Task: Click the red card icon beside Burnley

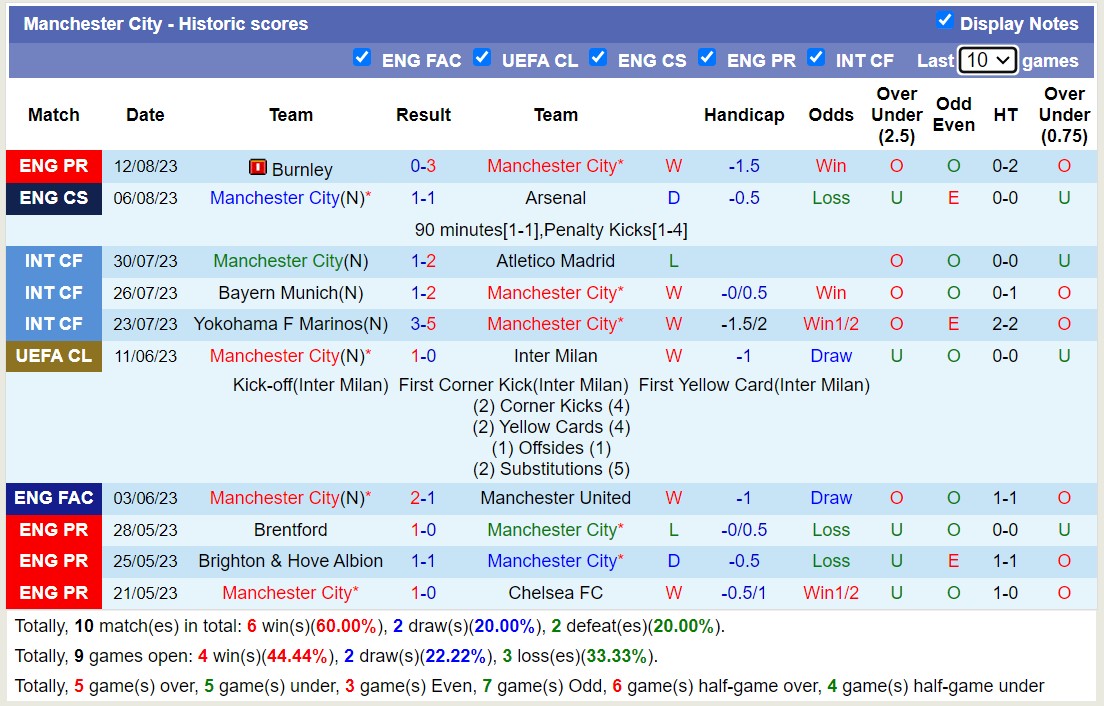Action: click(258, 168)
